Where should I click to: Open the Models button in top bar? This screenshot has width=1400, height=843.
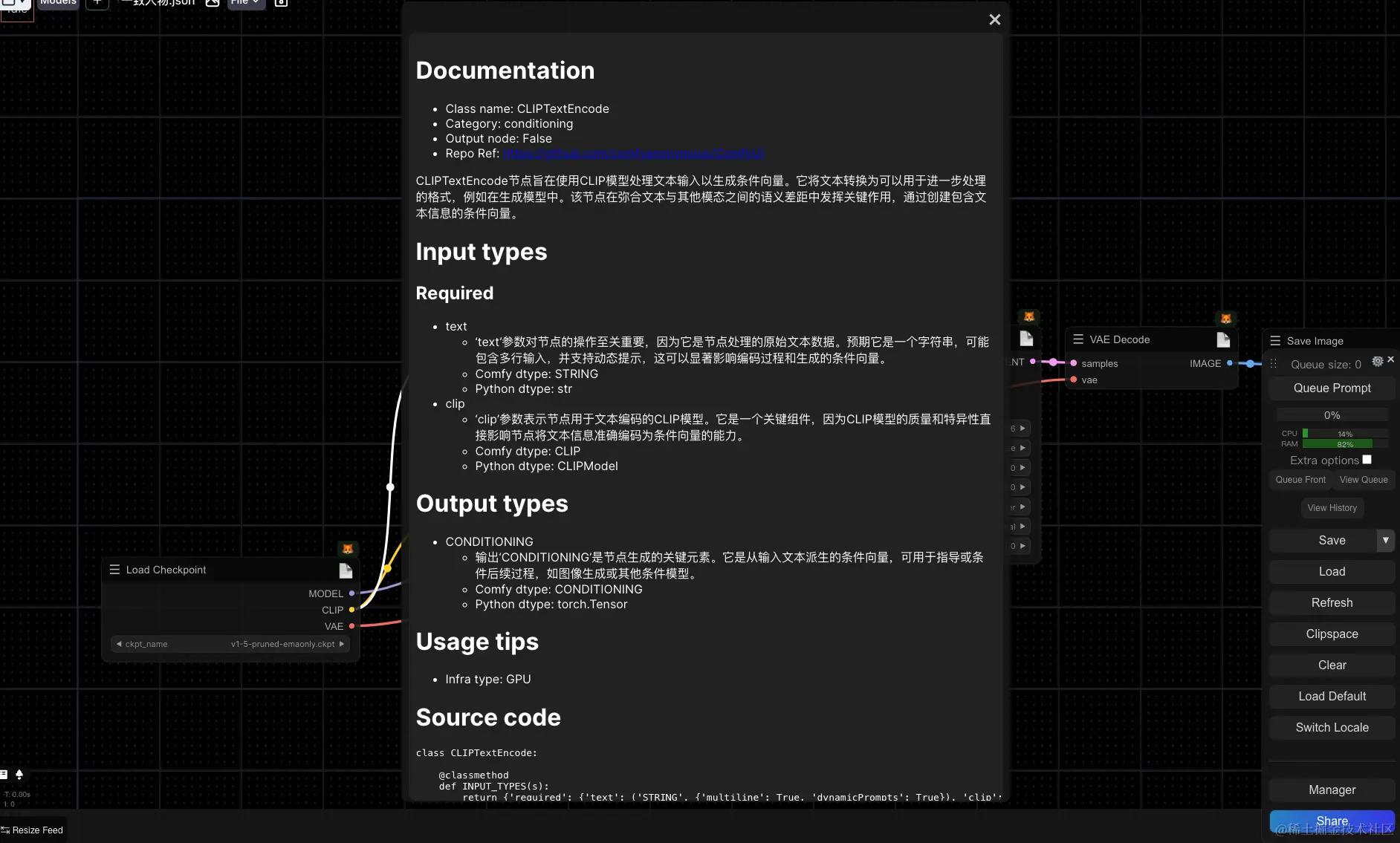(58, 3)
